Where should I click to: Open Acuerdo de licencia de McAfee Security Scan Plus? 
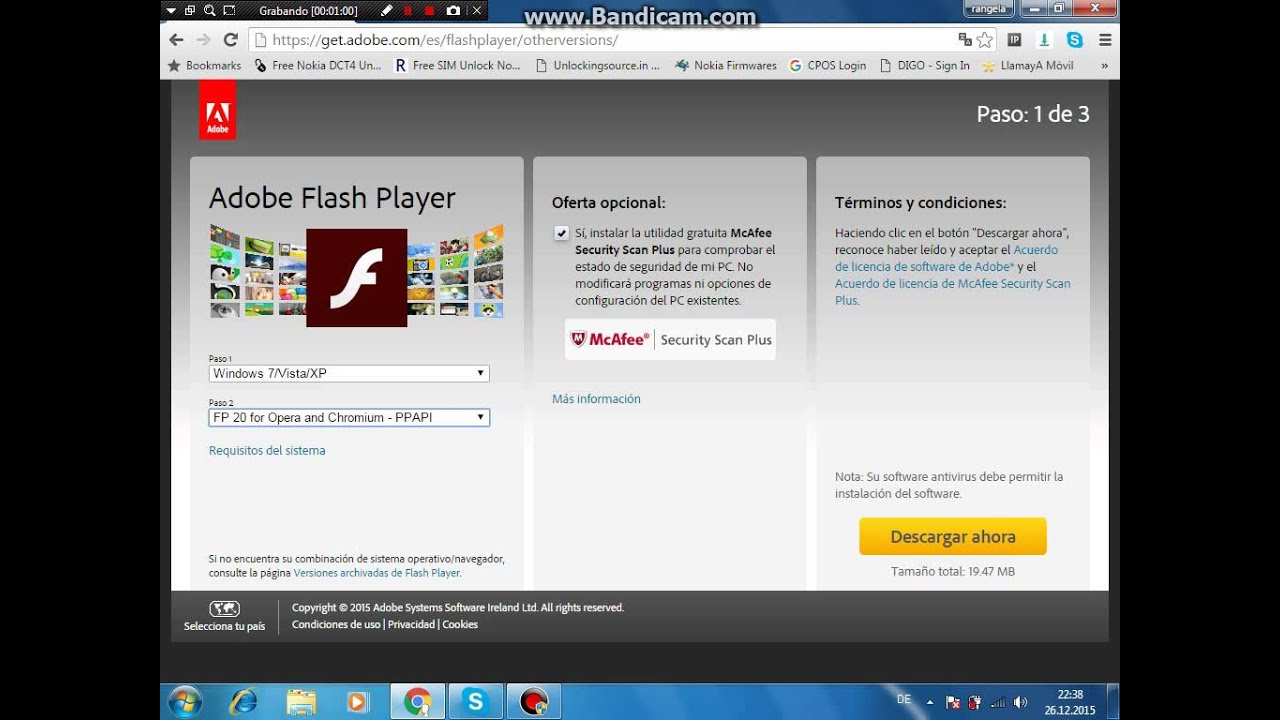952,292
